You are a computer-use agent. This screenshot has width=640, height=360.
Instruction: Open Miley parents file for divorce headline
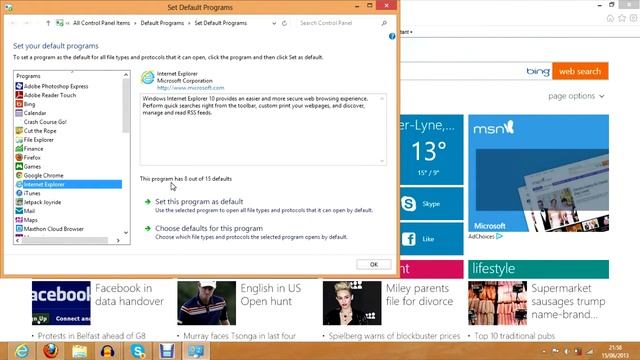(419, 295)
